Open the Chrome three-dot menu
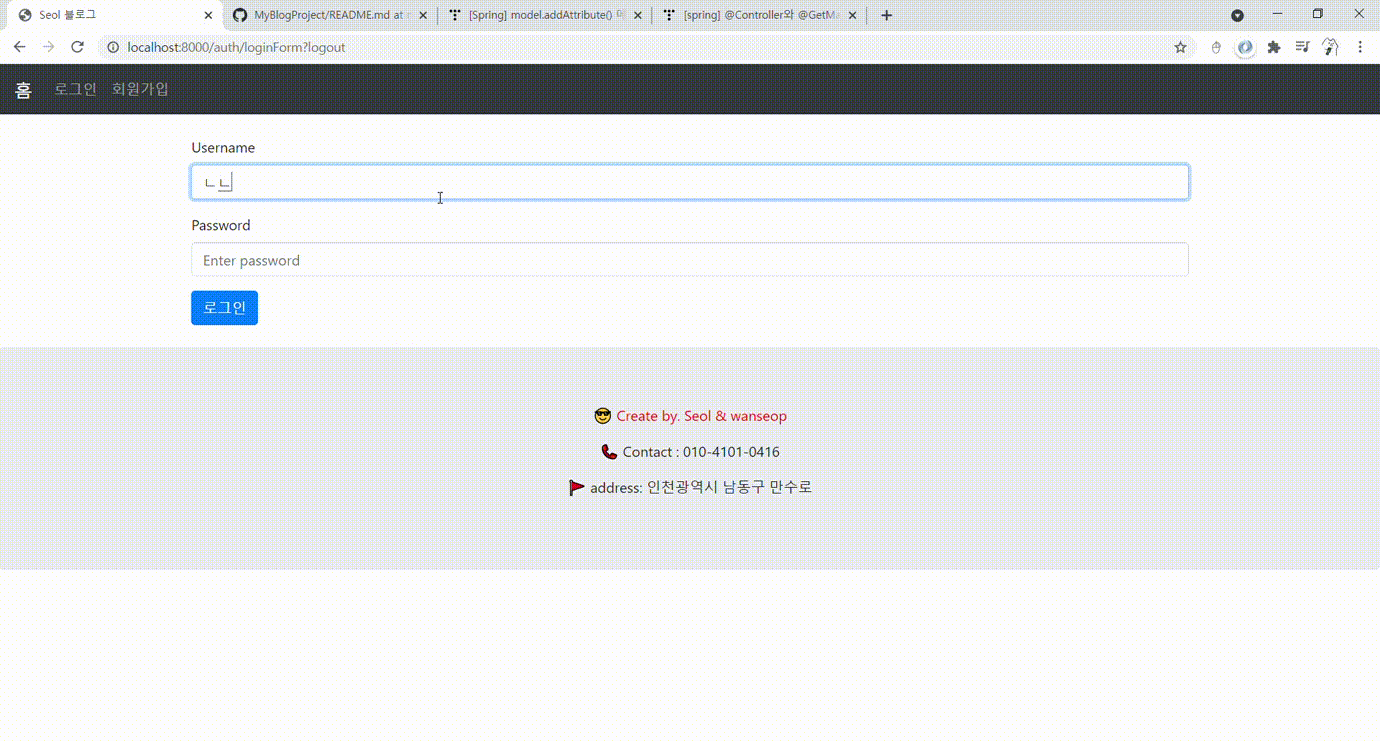Screen dimensions: 1380x741 click(x=1360, y=47)
